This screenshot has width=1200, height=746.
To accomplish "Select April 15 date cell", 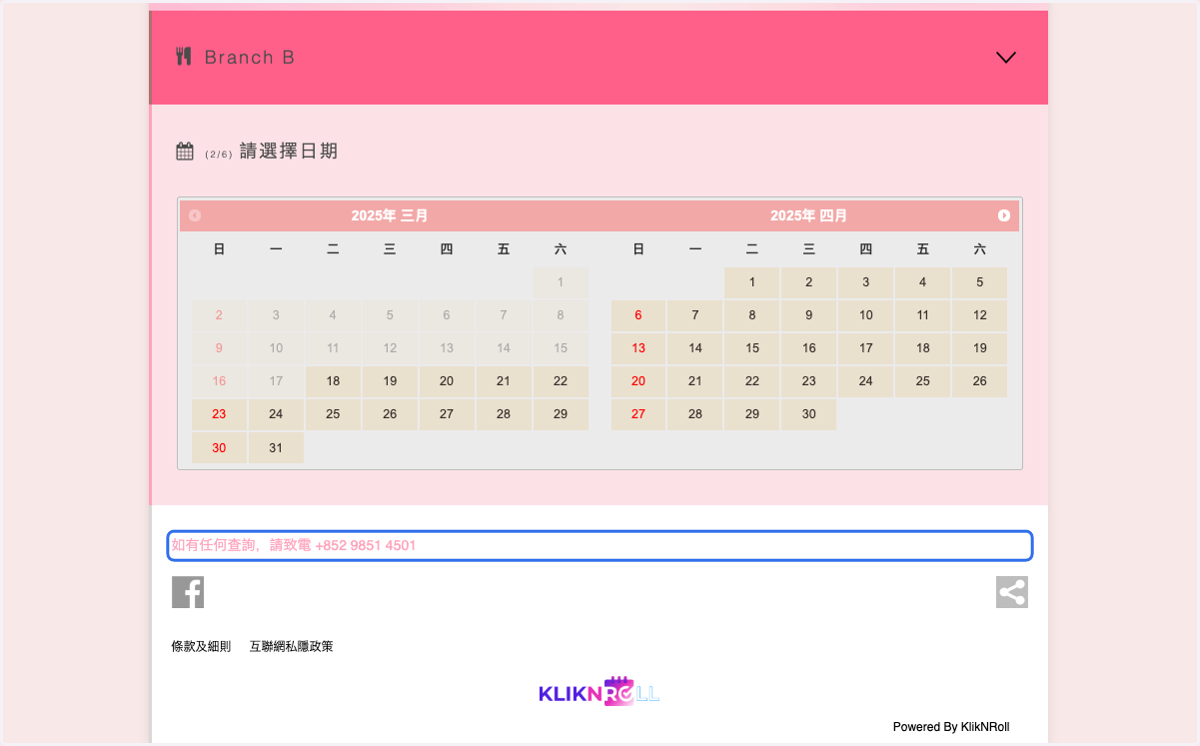I will click(752, 348).
